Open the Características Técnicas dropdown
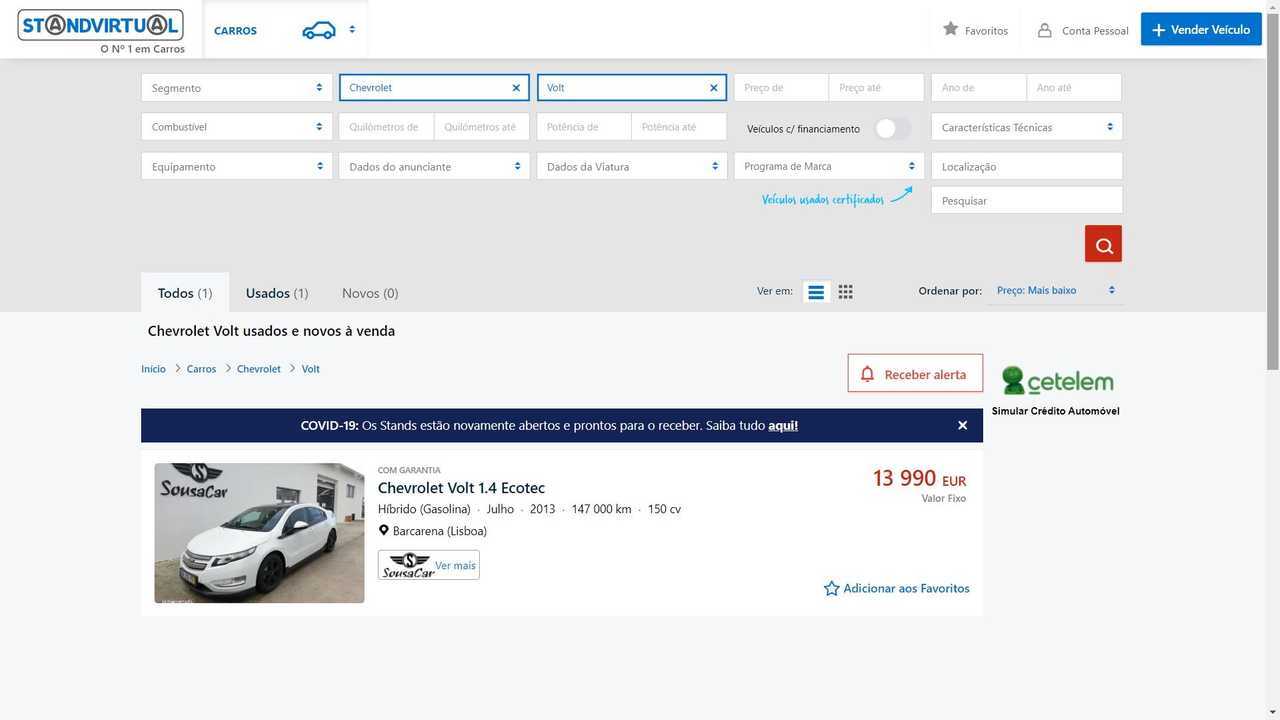 click(x=1027, y=127)
